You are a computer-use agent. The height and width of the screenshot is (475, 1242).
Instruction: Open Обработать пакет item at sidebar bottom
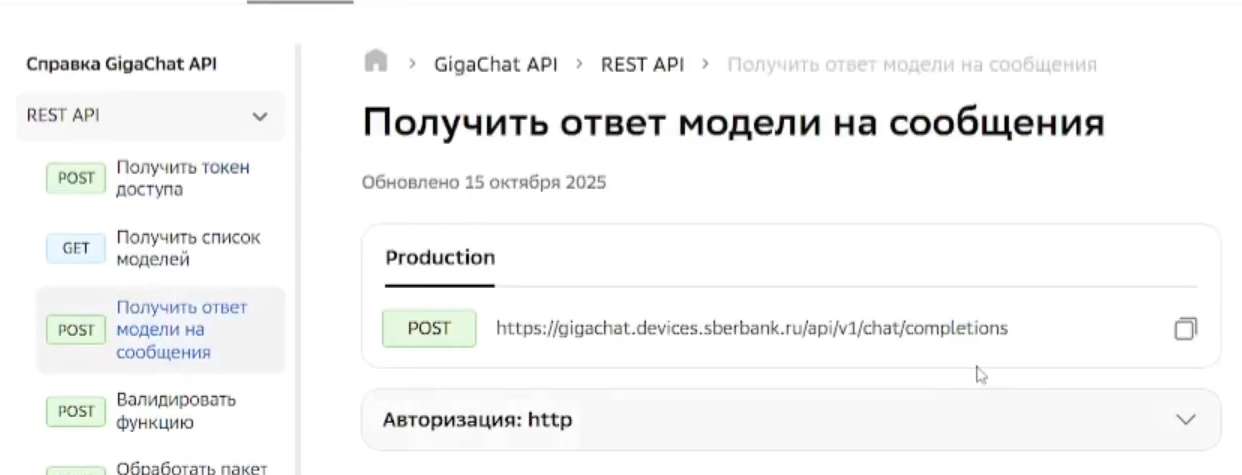point(191,467)
